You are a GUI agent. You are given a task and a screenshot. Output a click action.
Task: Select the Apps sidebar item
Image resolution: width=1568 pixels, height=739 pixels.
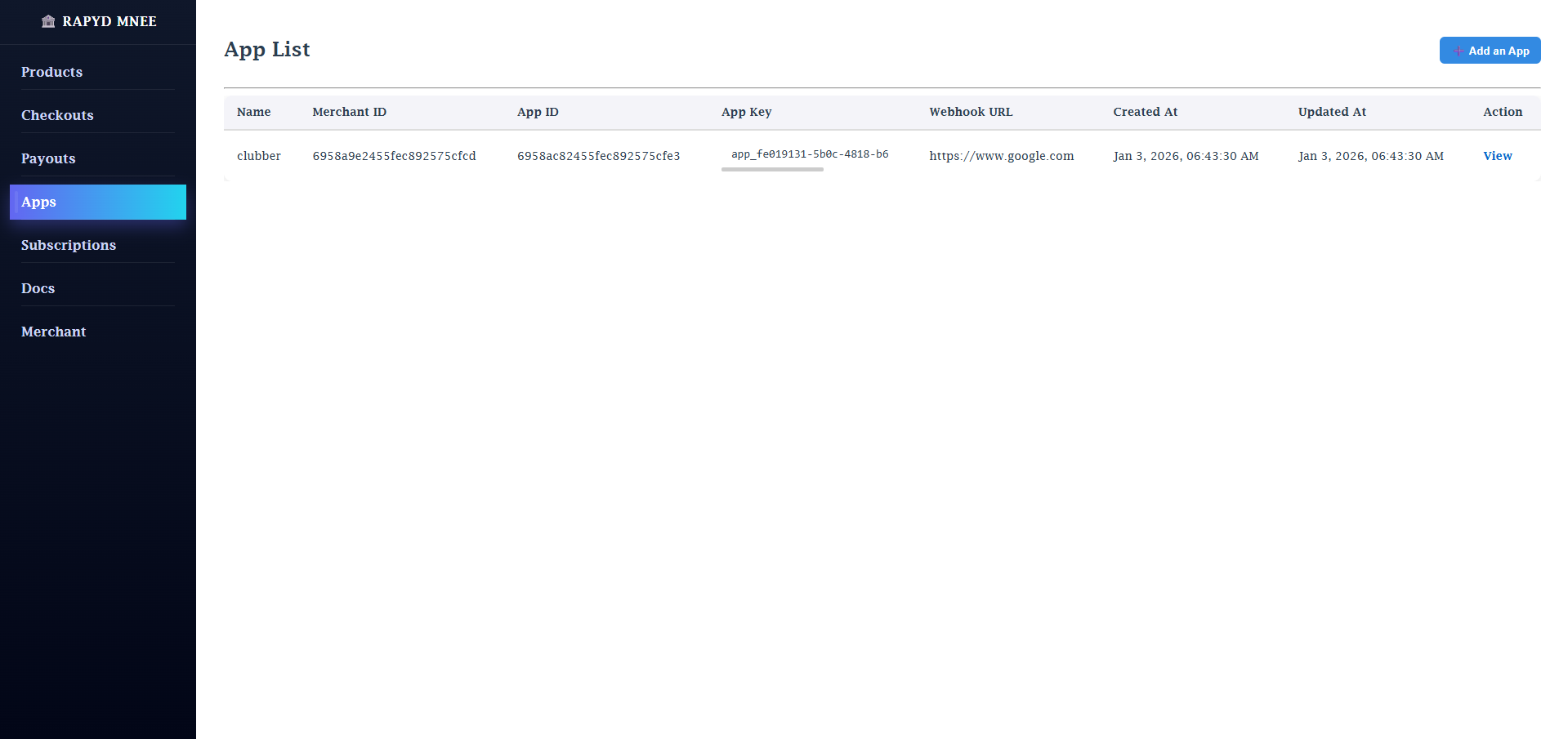(x=97, y=202)
